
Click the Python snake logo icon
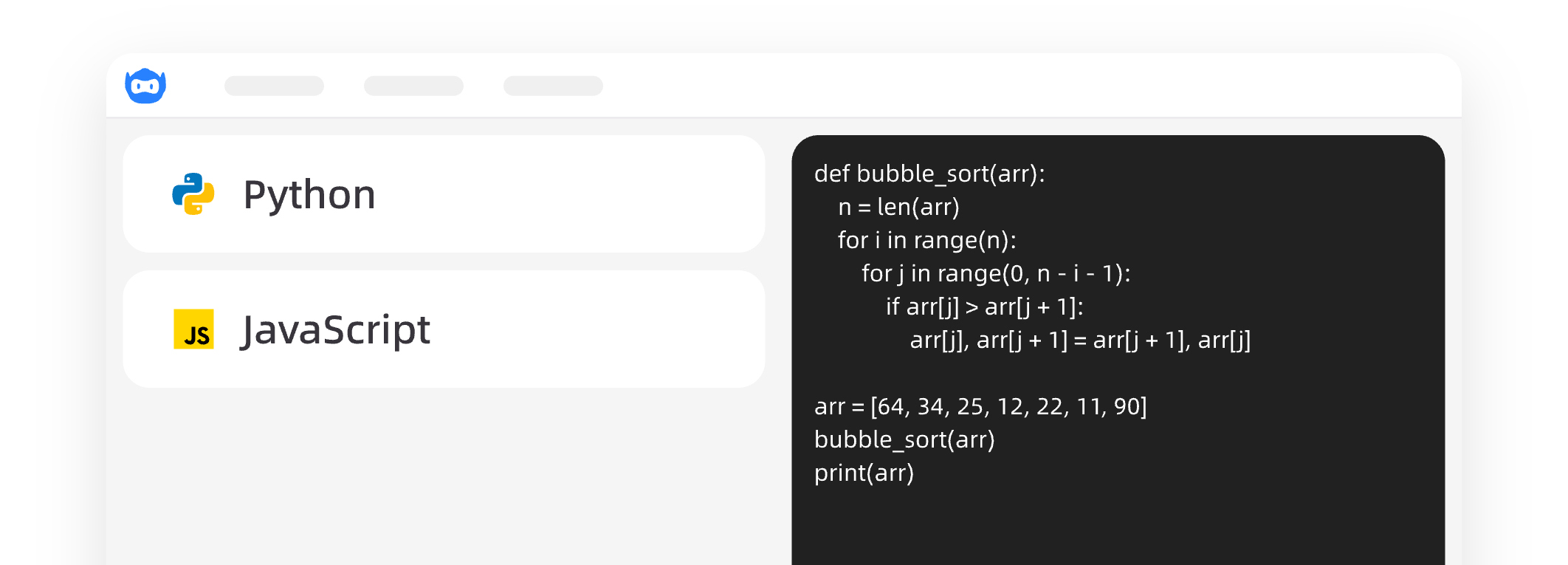193,194
